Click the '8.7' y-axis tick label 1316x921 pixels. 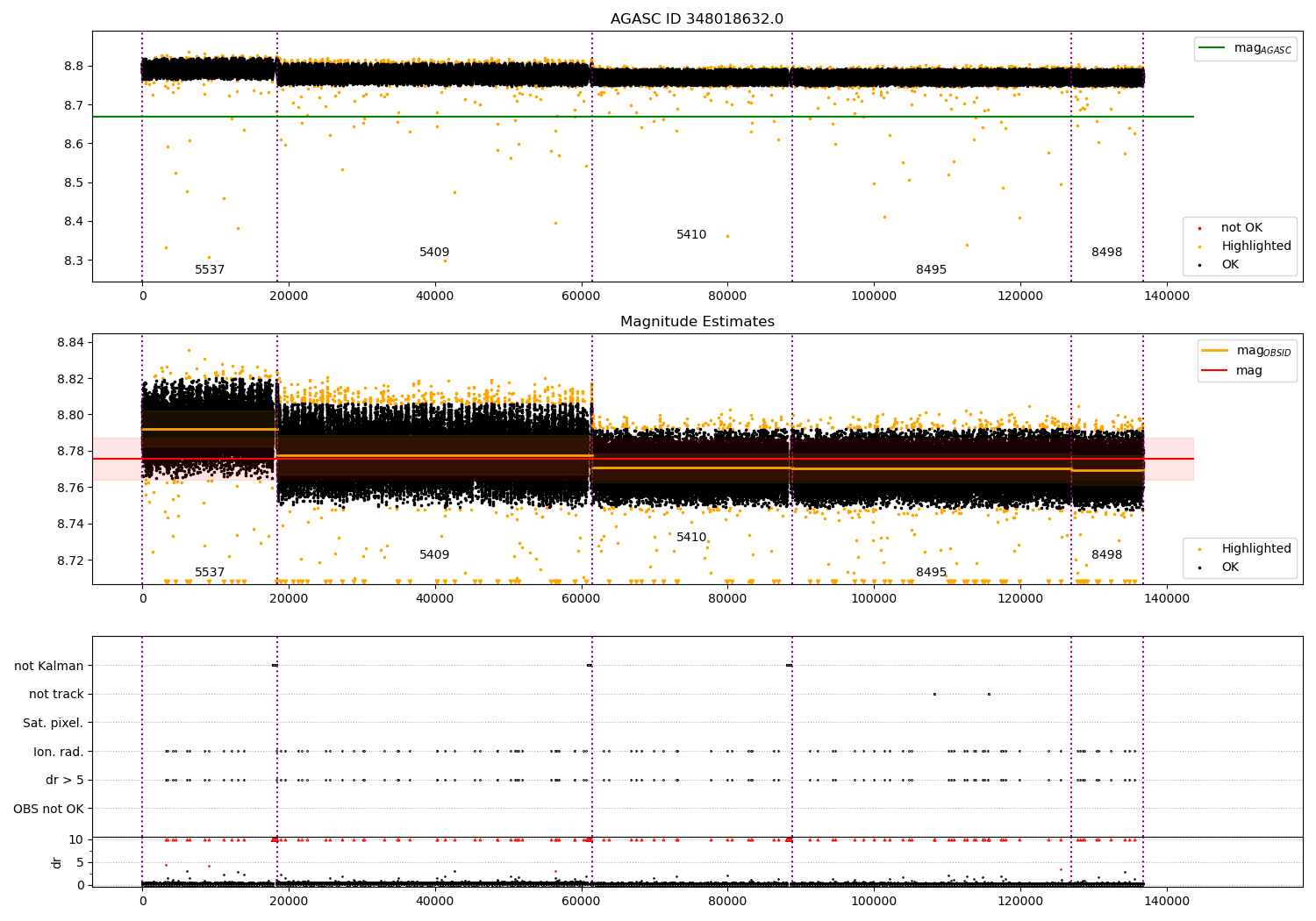73,105
